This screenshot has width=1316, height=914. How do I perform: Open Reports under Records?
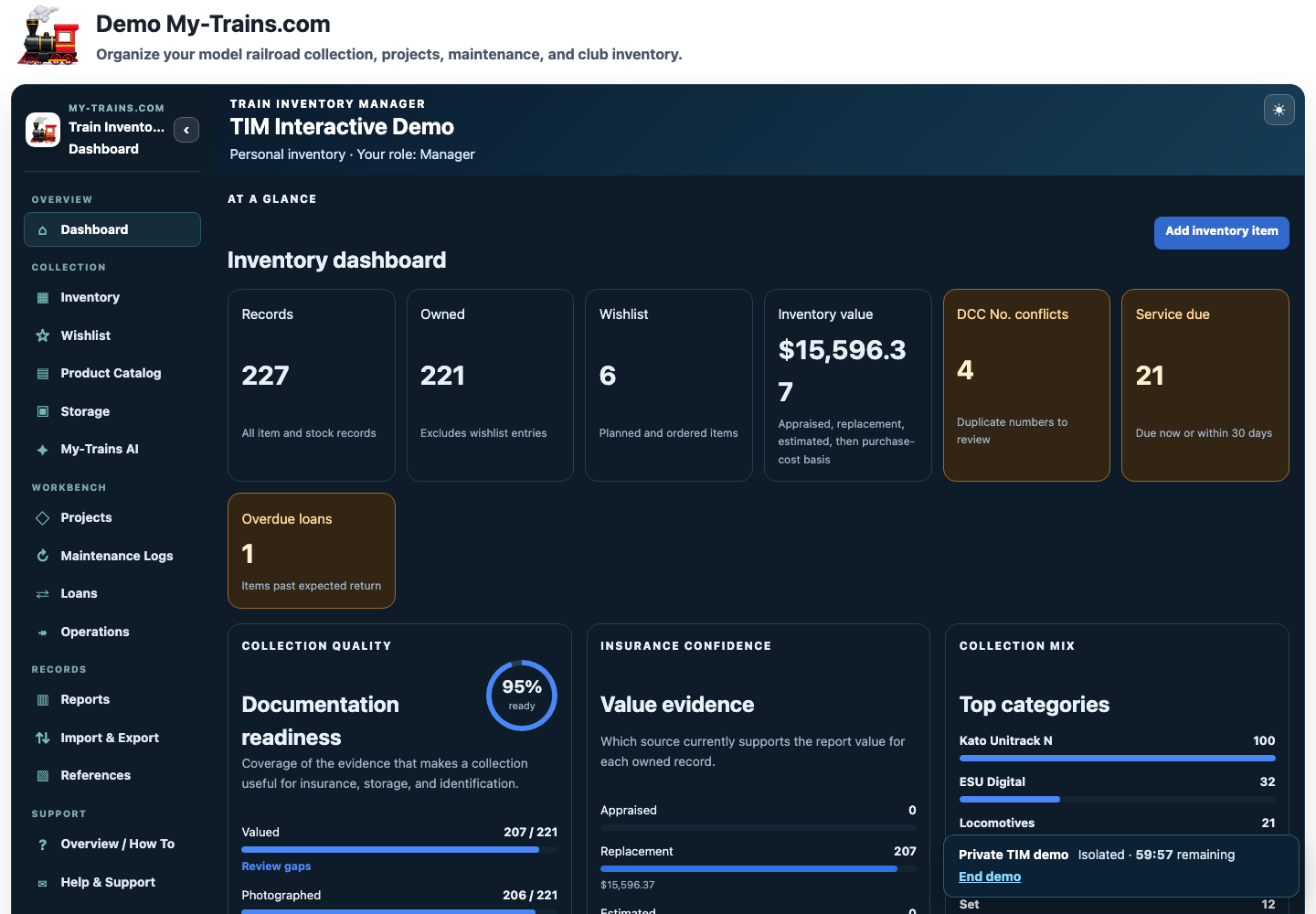click(x=112, y=699)
